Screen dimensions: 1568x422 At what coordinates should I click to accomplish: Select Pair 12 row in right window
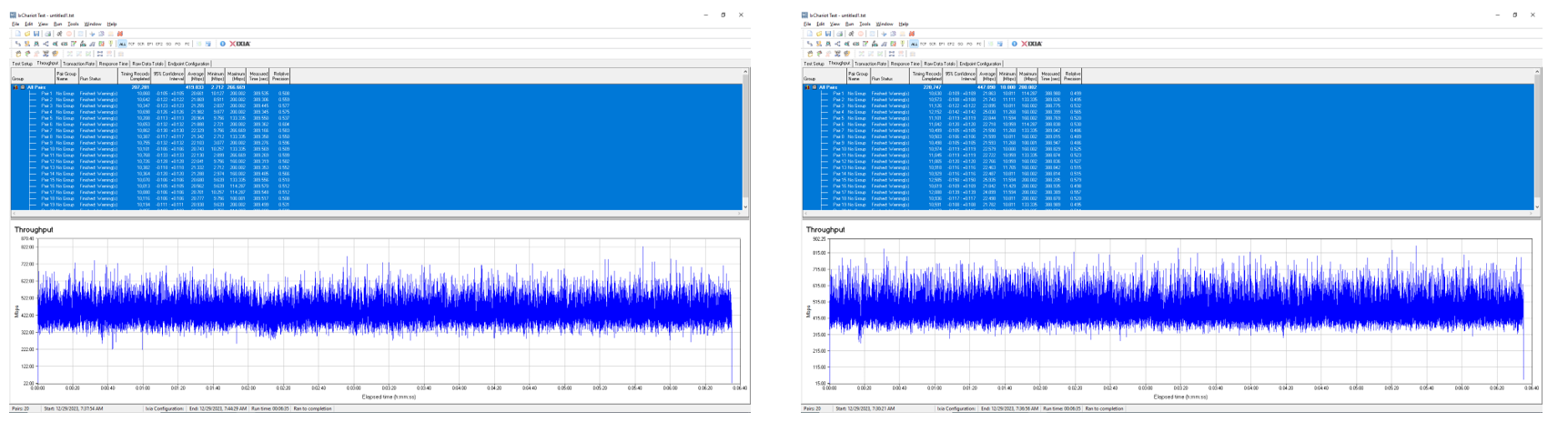pyautogui.click(x=1168, y=161)
